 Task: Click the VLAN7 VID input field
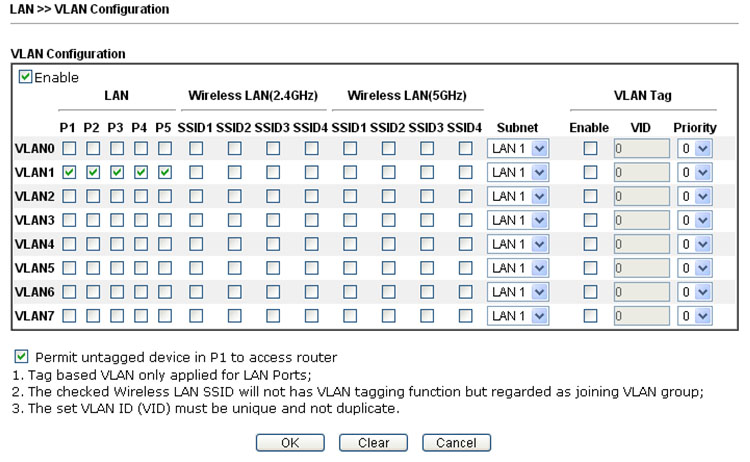click(x=639, y=316)
